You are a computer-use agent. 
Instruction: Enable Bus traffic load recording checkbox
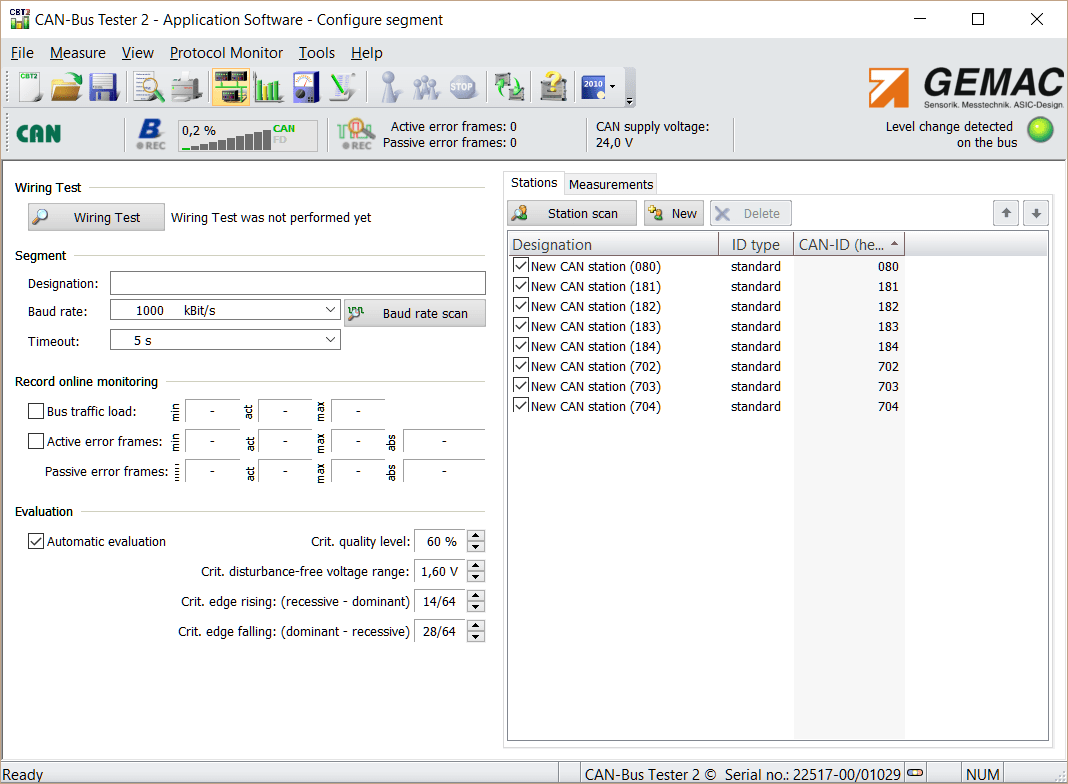[36, 411]
